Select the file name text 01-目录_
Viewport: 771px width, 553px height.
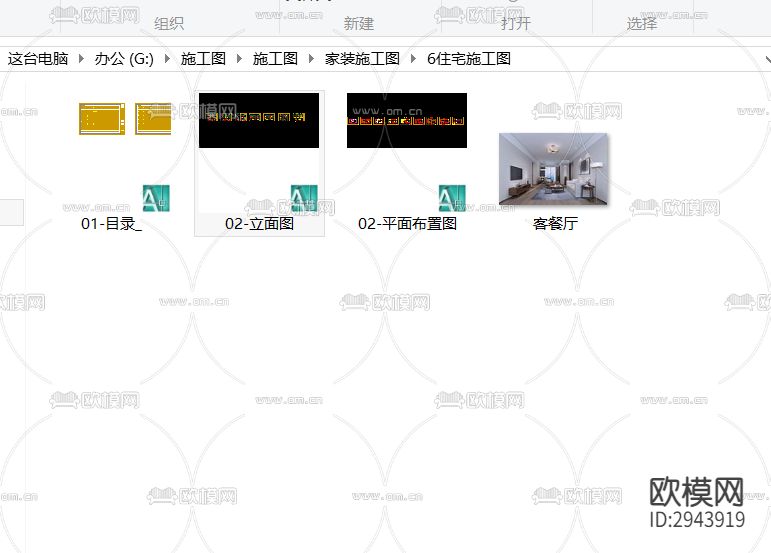coord(112,224)
